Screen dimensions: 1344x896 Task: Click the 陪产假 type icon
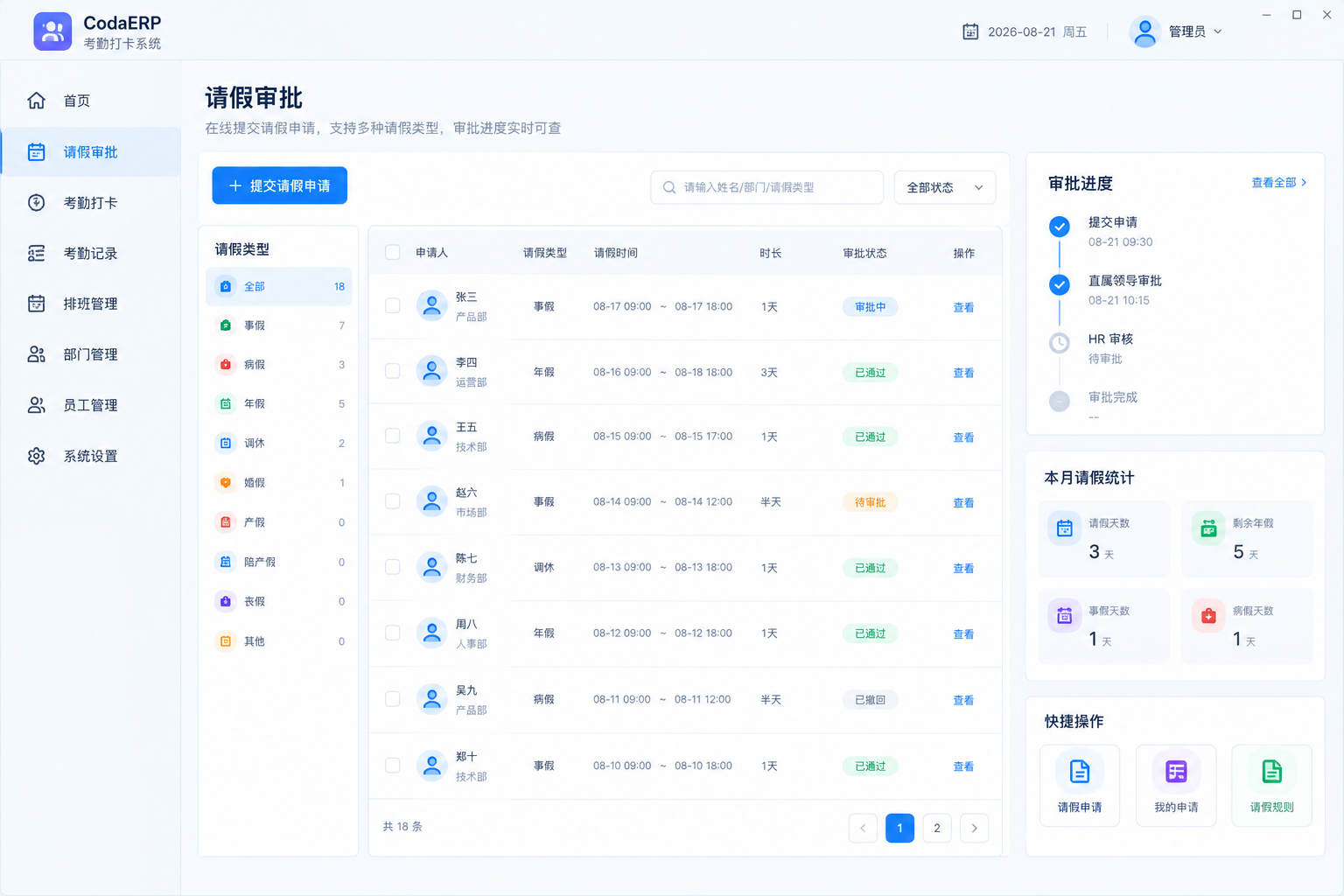[x=226, y=562]
